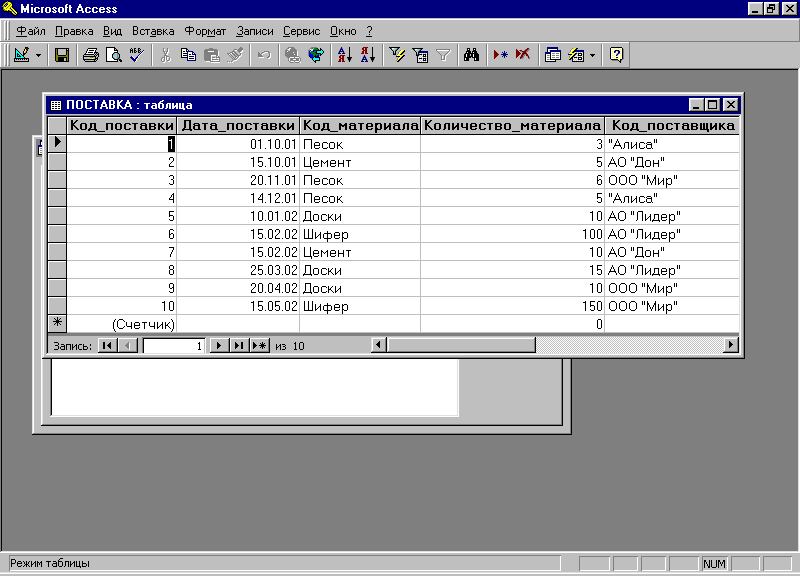
Task: Click date cell 25.03.02
Action: pyautogui.click(x=238, y=270)
